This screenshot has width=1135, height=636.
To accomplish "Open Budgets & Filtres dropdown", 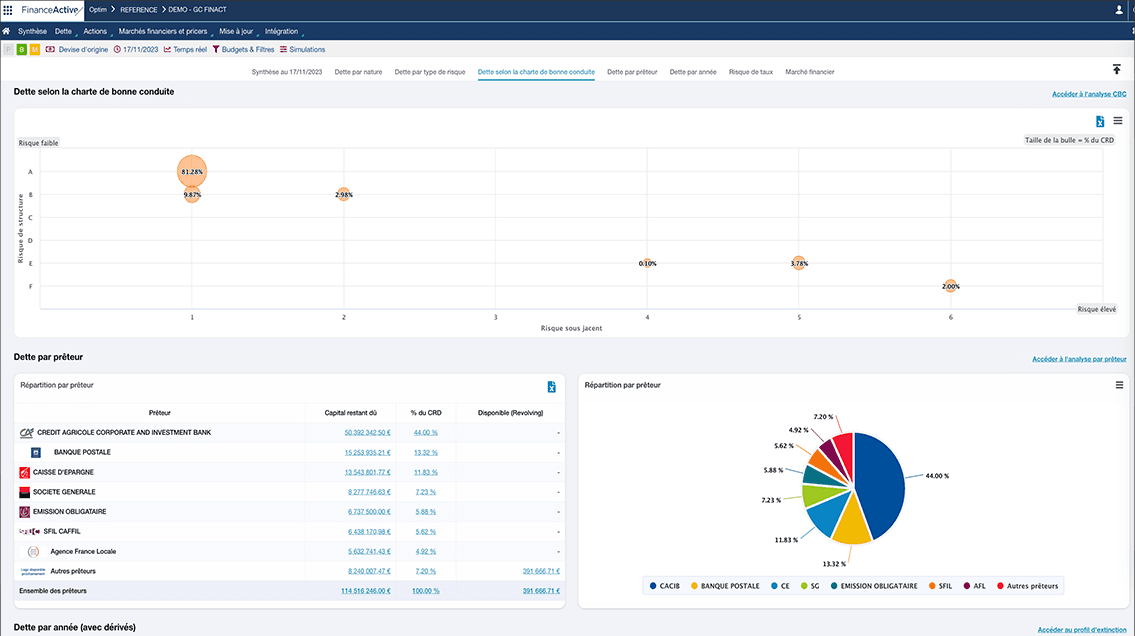I will click(x=243, y=49).
